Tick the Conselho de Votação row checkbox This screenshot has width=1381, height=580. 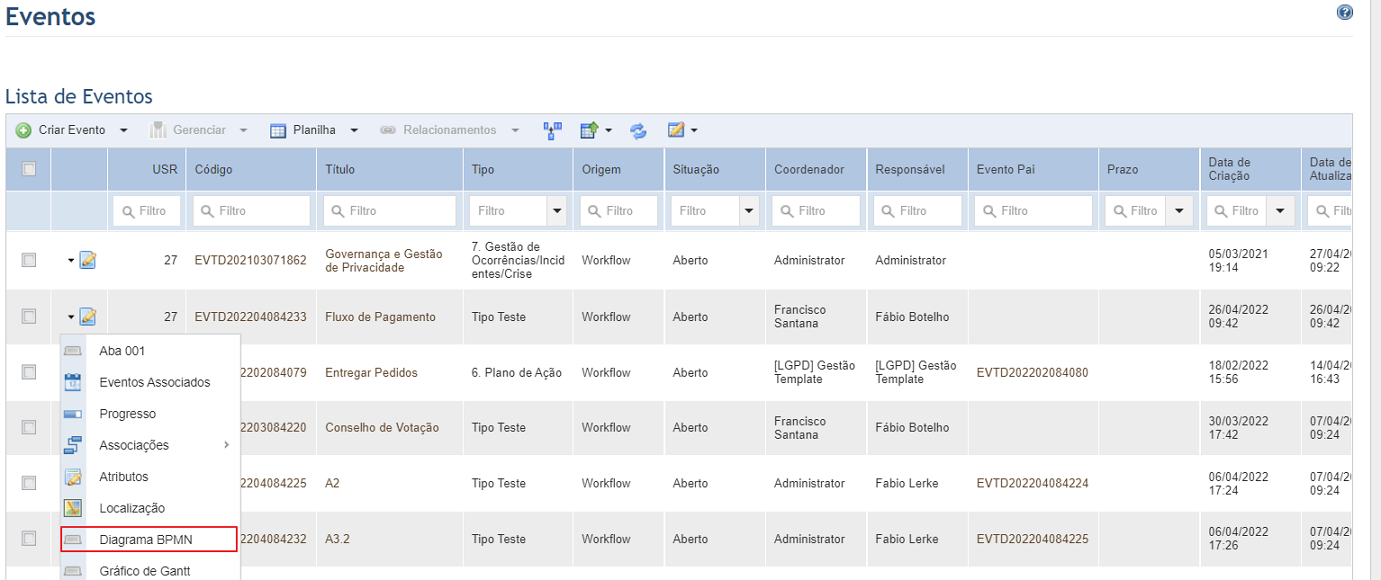pyautogui.click(x=29, y=427)
